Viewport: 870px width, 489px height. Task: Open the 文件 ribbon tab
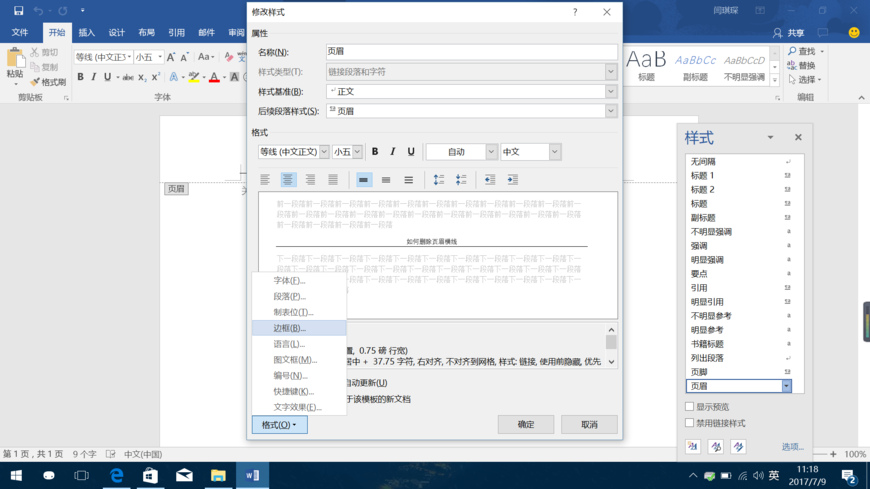[20, 33]
